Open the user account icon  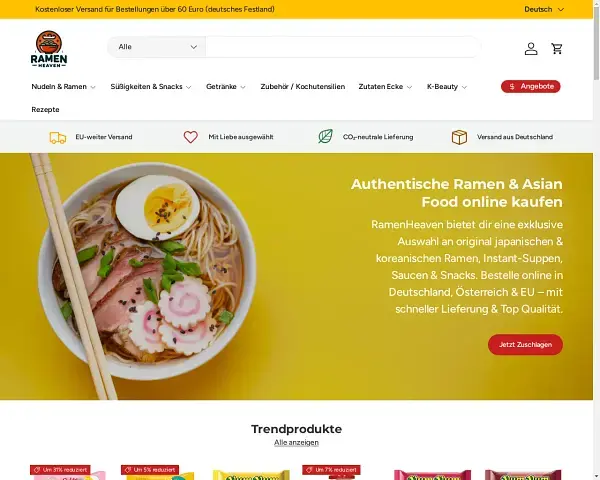pyautogui.click(x=531, y=49)
